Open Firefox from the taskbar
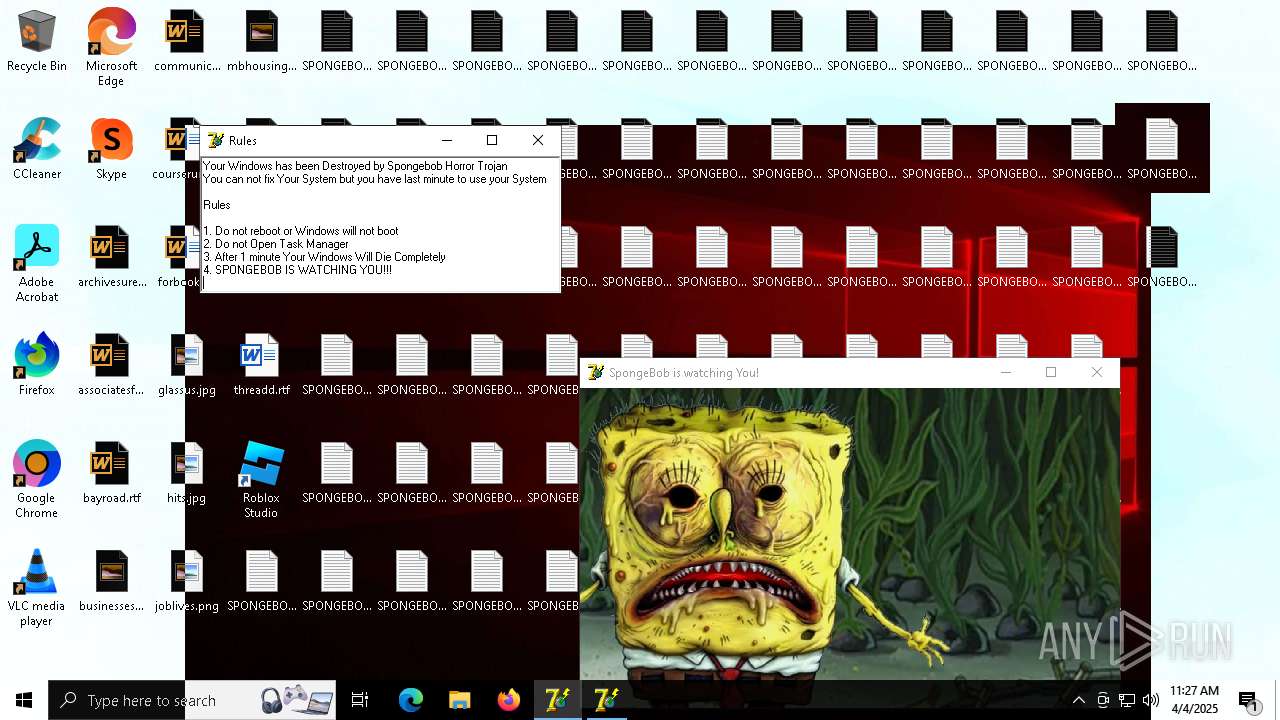The height and width of the screenshot is (720, 1280). (509, 700)
